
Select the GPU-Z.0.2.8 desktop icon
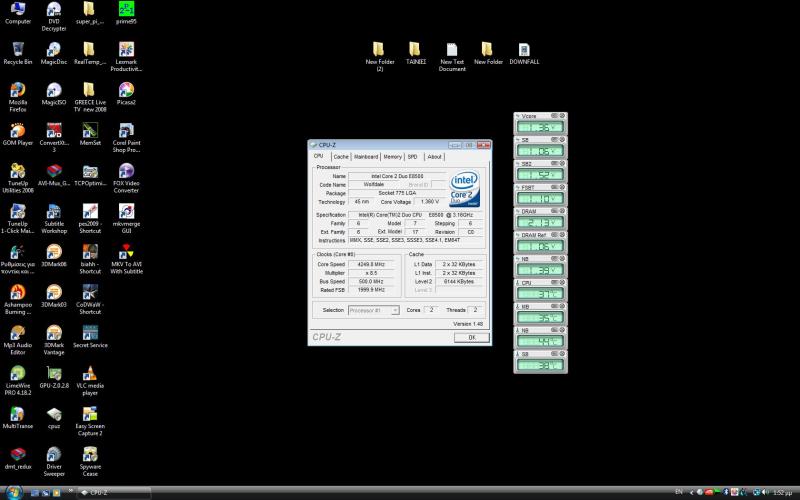click(x=54, y=377)
